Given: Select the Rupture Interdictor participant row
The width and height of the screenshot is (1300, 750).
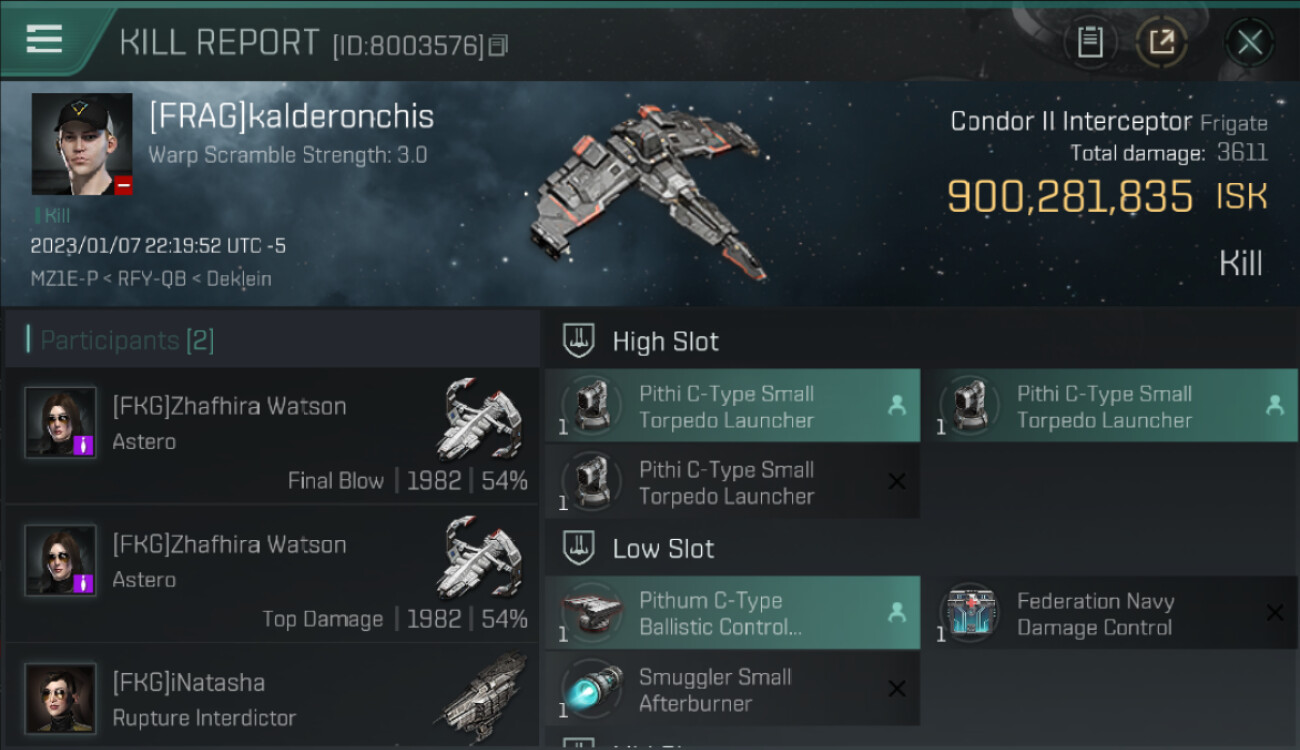Looking at the screenshot, I should [x=272, y=699].
